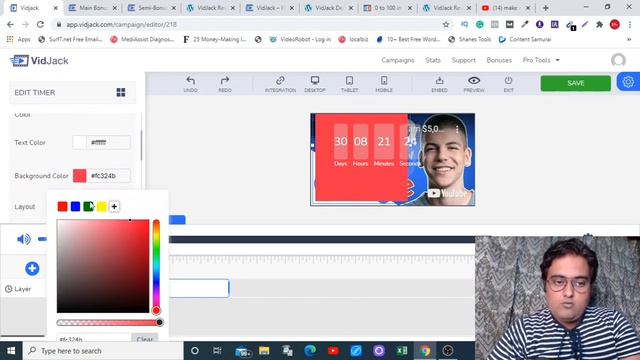Click the Text Color swatch
This screenshot has height=360, width=640.
click(79, 142)
